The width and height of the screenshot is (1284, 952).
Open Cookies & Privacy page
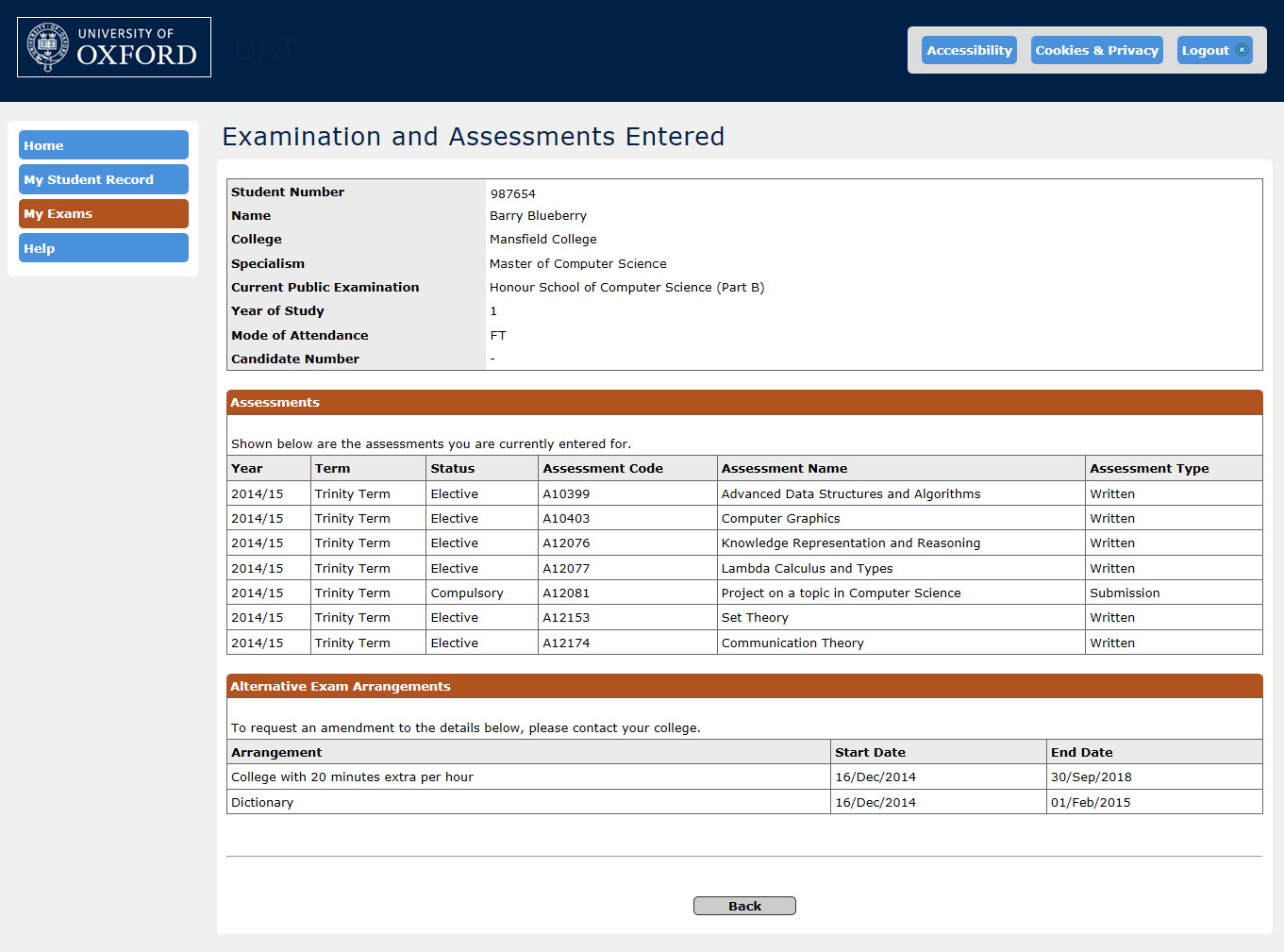point(1096,50)
